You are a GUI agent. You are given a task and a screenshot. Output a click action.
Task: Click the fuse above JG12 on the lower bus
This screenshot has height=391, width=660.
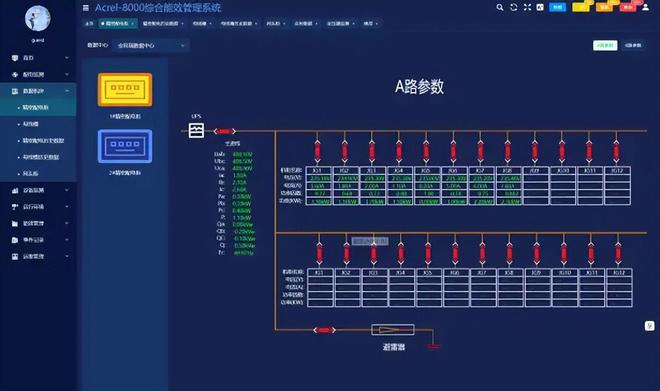pyautogui.click(x=618, y=253)
